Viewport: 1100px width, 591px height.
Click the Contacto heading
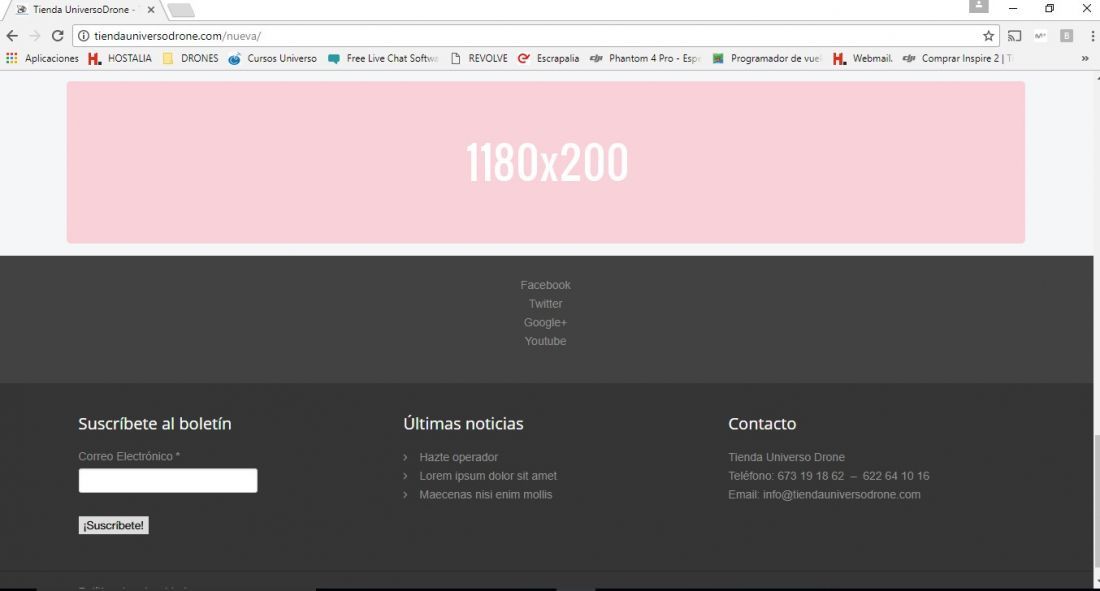[762, 424]
